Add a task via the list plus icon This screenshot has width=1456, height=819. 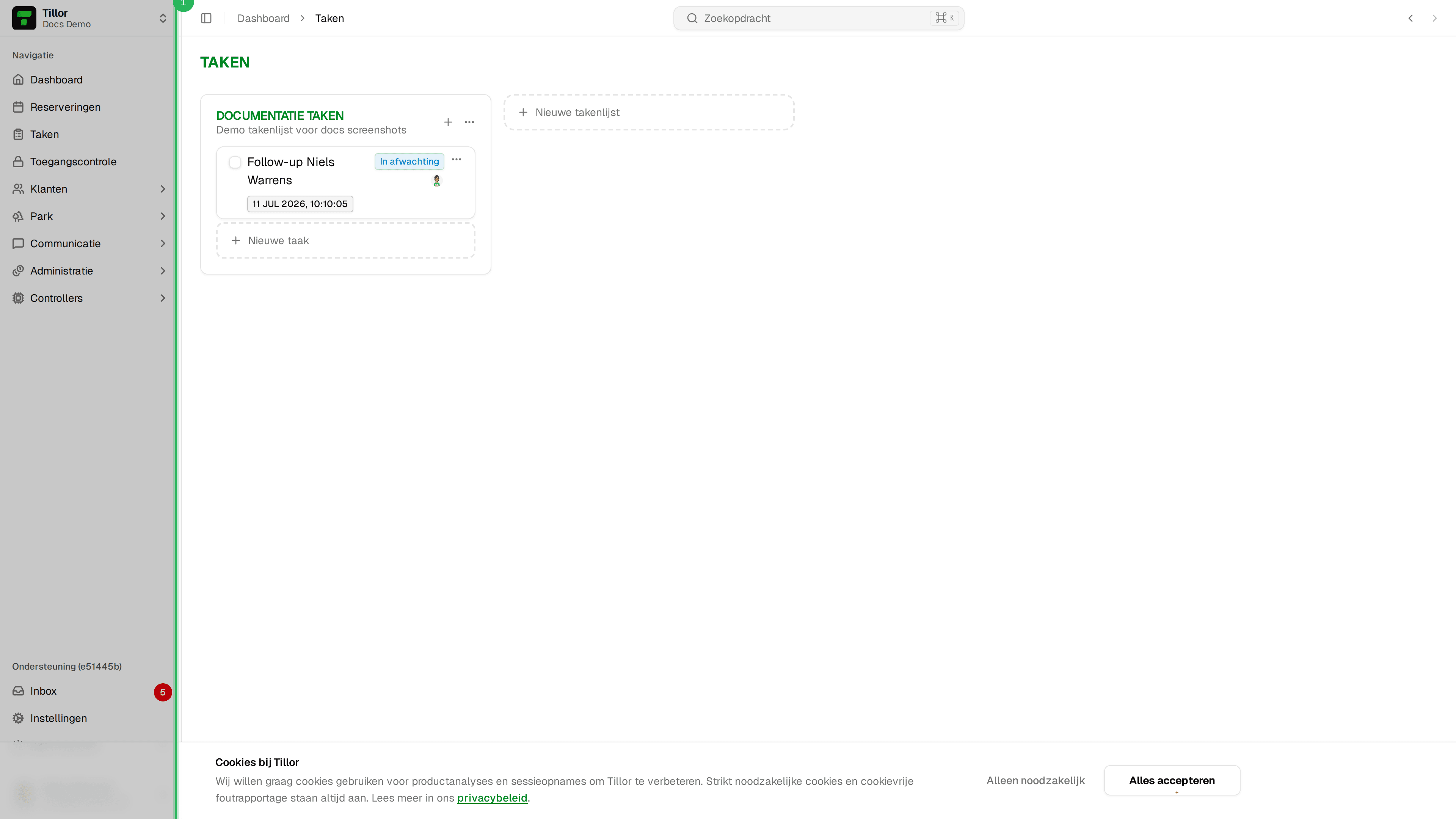click(448, 122)
